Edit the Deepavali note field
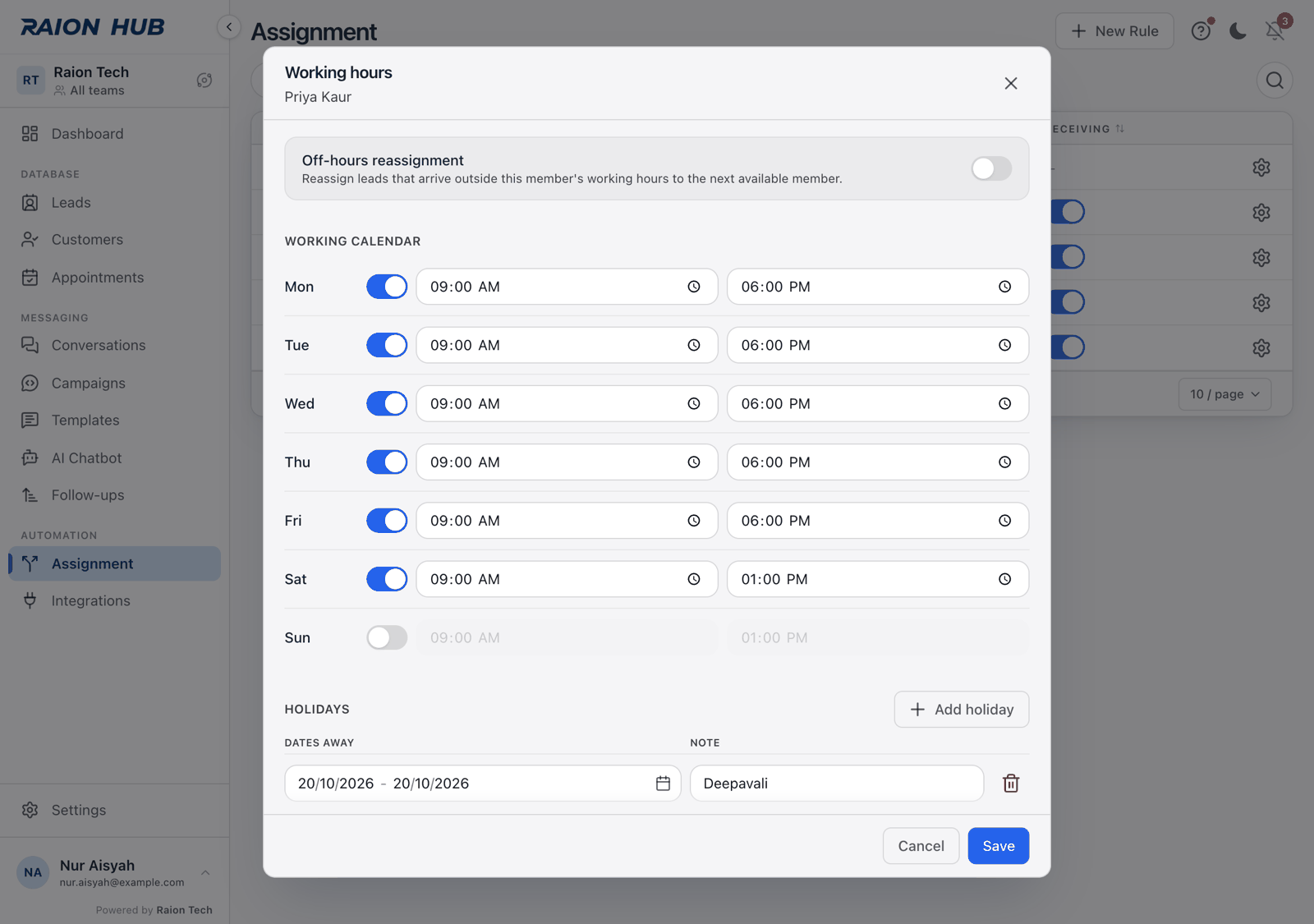The image size is (1314, 924). (x=837, y=784)
